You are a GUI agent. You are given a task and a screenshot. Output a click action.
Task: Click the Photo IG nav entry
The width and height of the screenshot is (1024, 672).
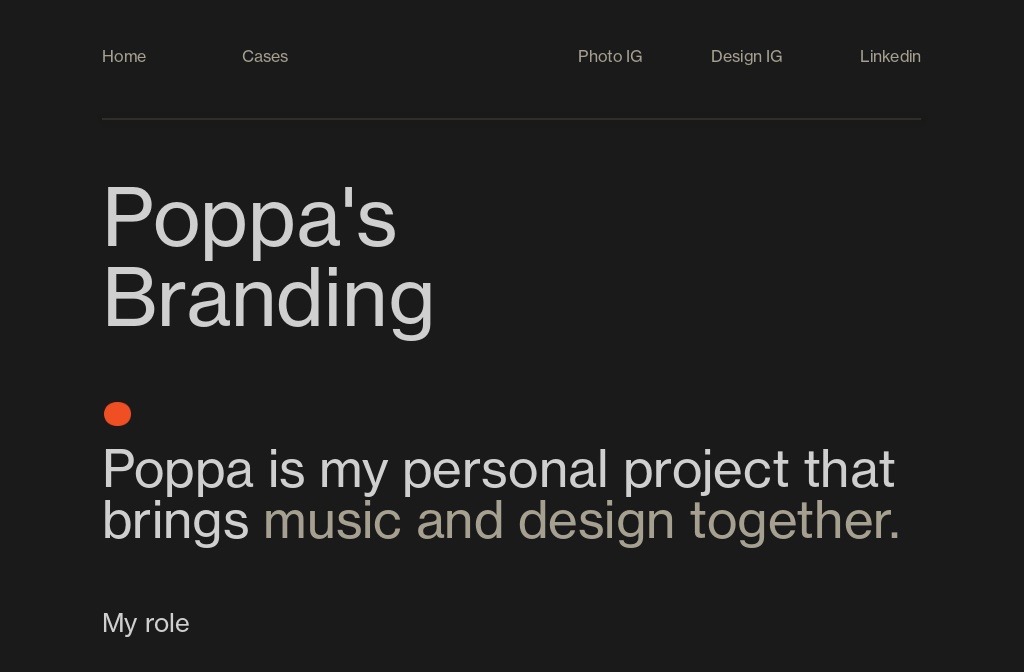click(x=610, y=57)
